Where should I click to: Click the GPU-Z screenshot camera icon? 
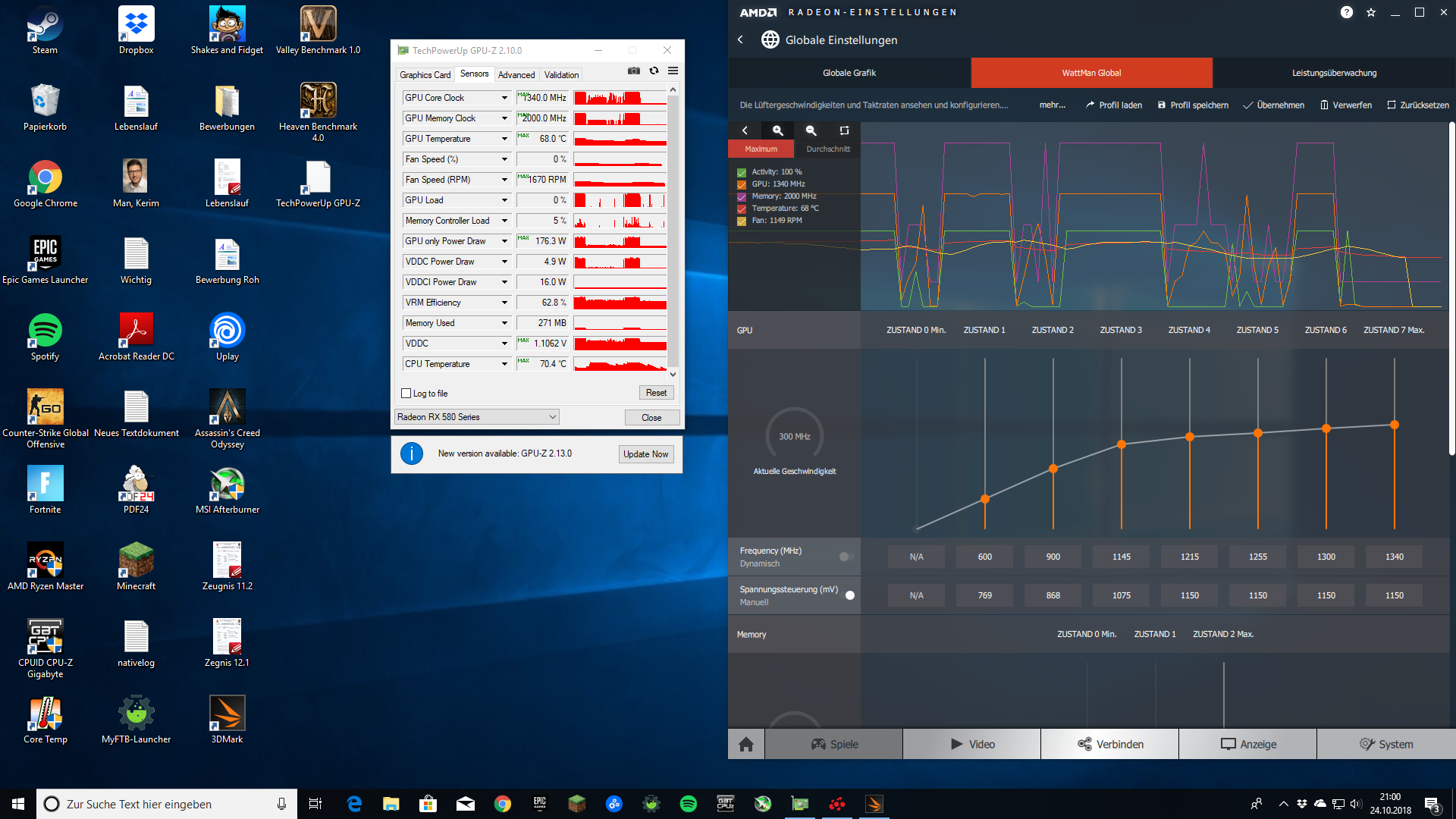(634, 71)
